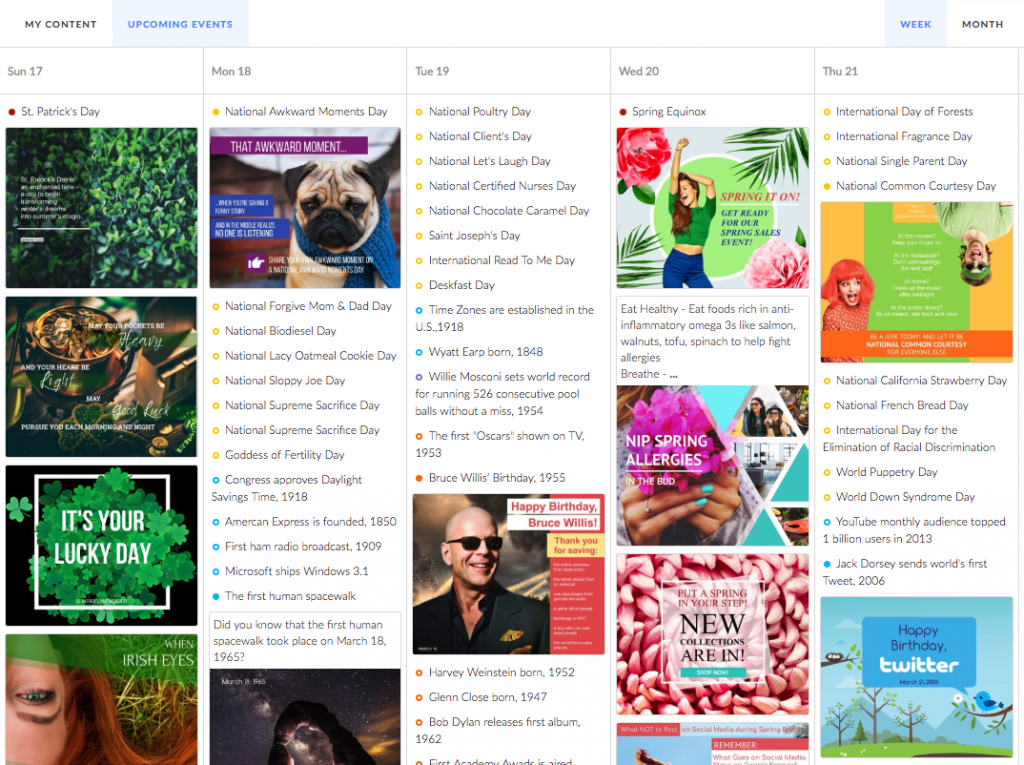Open the 'Spring It On!' sales image
1024x765 pixels.
[712, 208]
